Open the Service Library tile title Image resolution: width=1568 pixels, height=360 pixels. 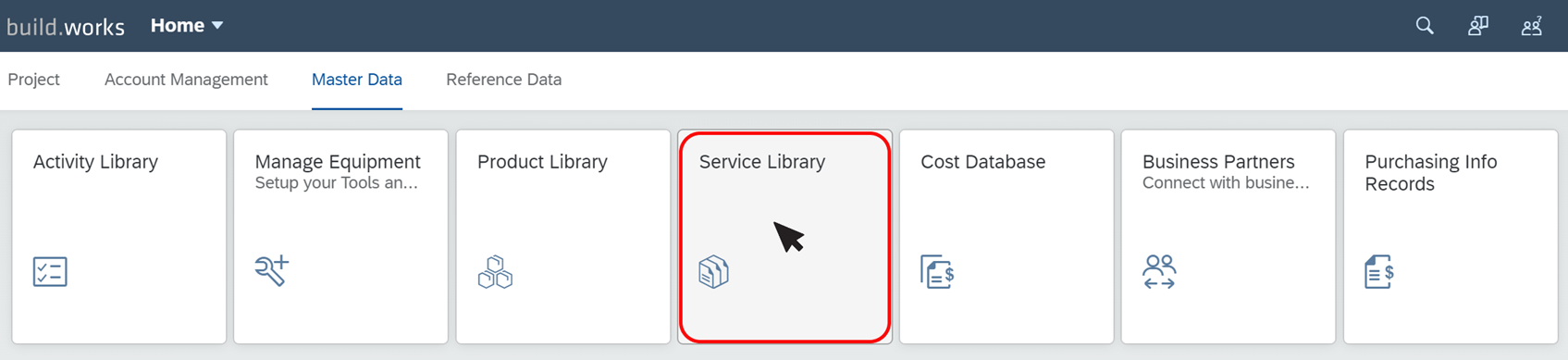[x=762, y=162]
